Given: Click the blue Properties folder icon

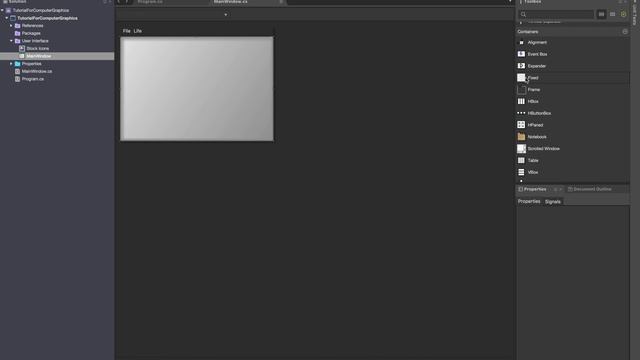Looking at the screenshot, I should (x=18, y=64).
